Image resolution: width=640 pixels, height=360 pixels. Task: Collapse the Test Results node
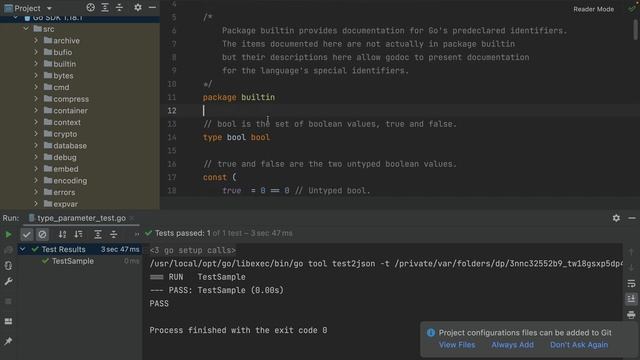pyautogui.click(x=23, y=249)
